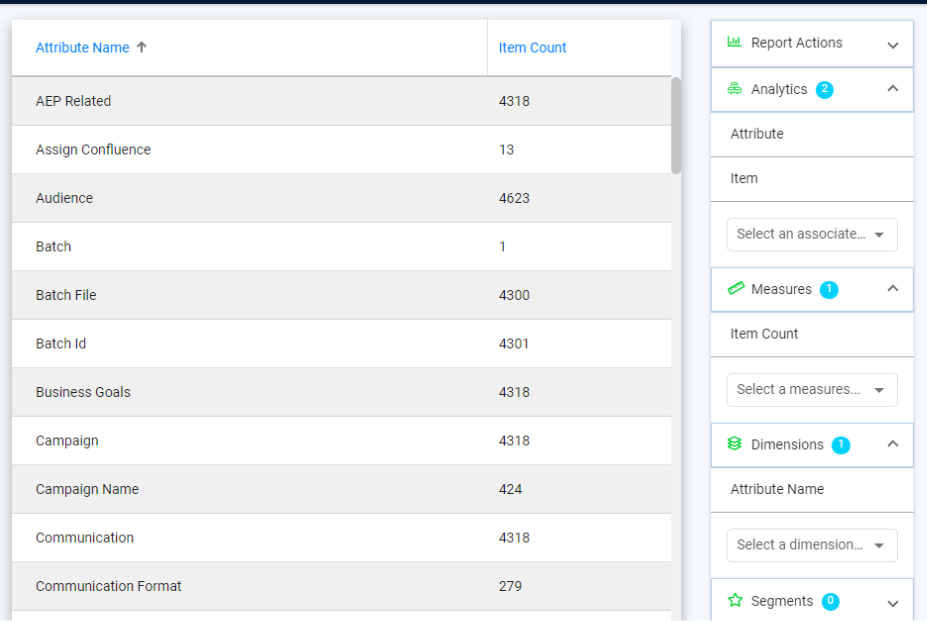Open the Select a measures dropdown
Image resolution: width=927 pixels, height=621 pixels.
coord(811,390)
